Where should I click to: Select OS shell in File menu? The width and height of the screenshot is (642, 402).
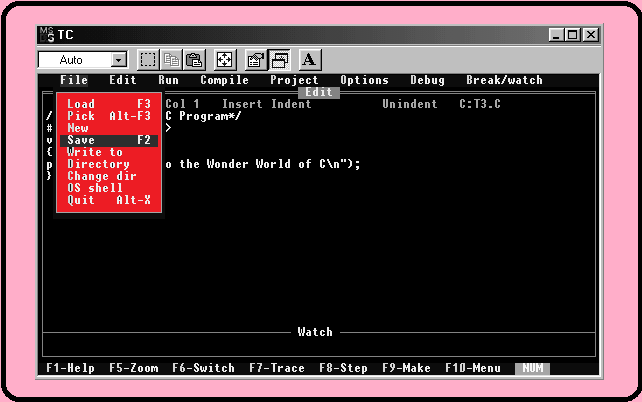pyautogui.click(x=109, y=188)
